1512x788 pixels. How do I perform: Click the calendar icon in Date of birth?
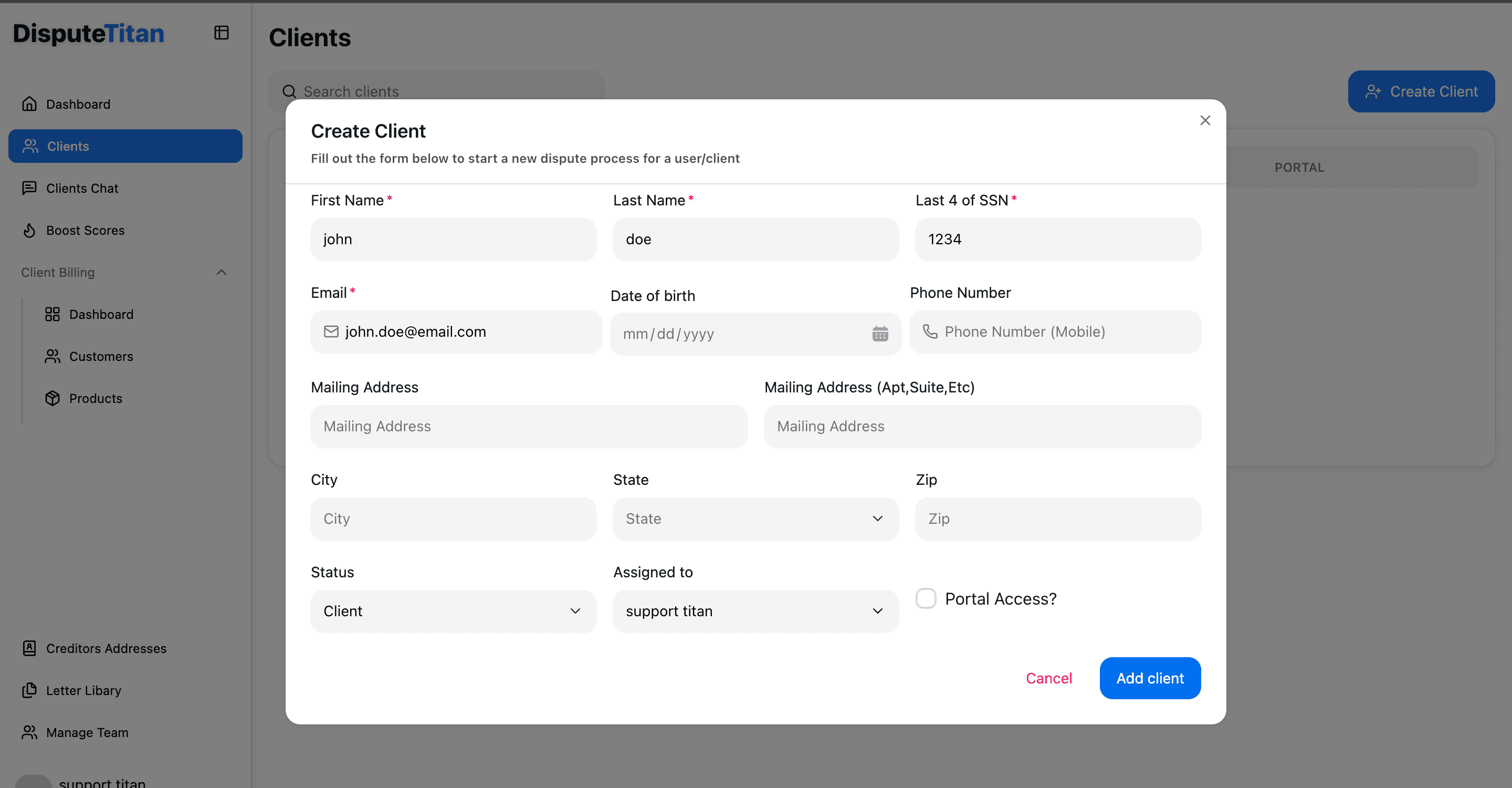tap(880, 334)
